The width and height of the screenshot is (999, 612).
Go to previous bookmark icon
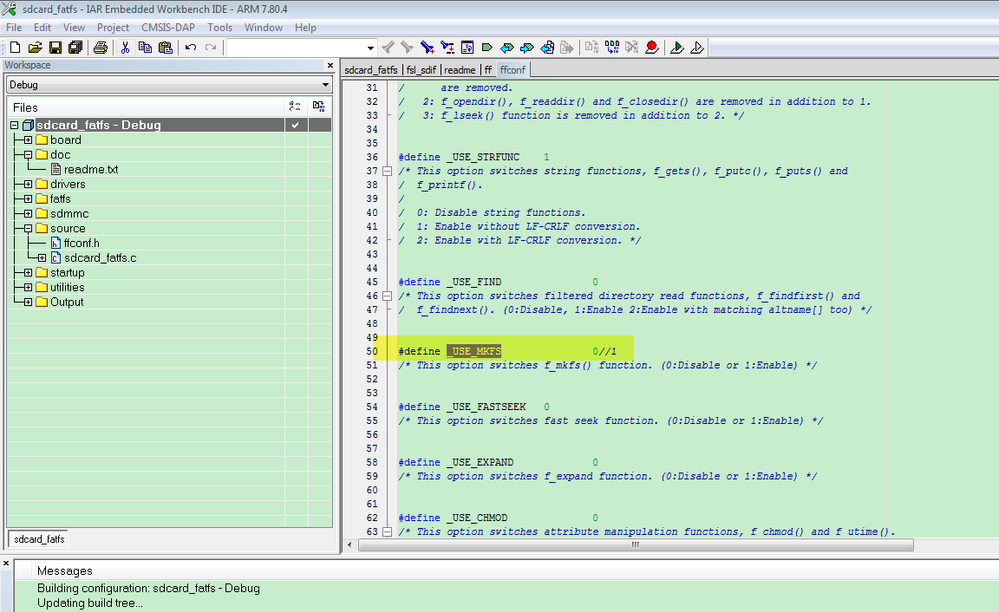tap(507, 48)
